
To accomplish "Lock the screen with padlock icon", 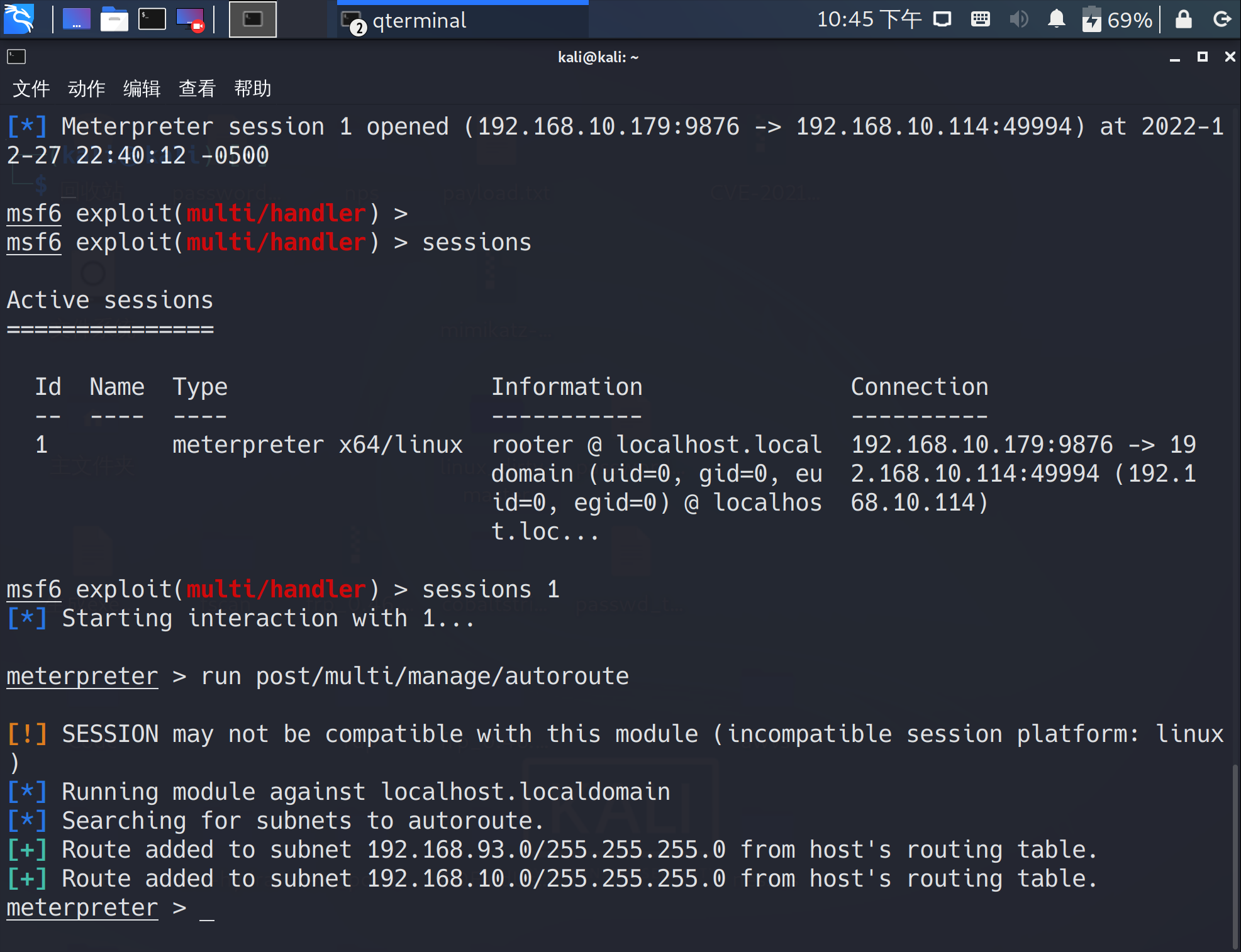I will point(1183,19).
